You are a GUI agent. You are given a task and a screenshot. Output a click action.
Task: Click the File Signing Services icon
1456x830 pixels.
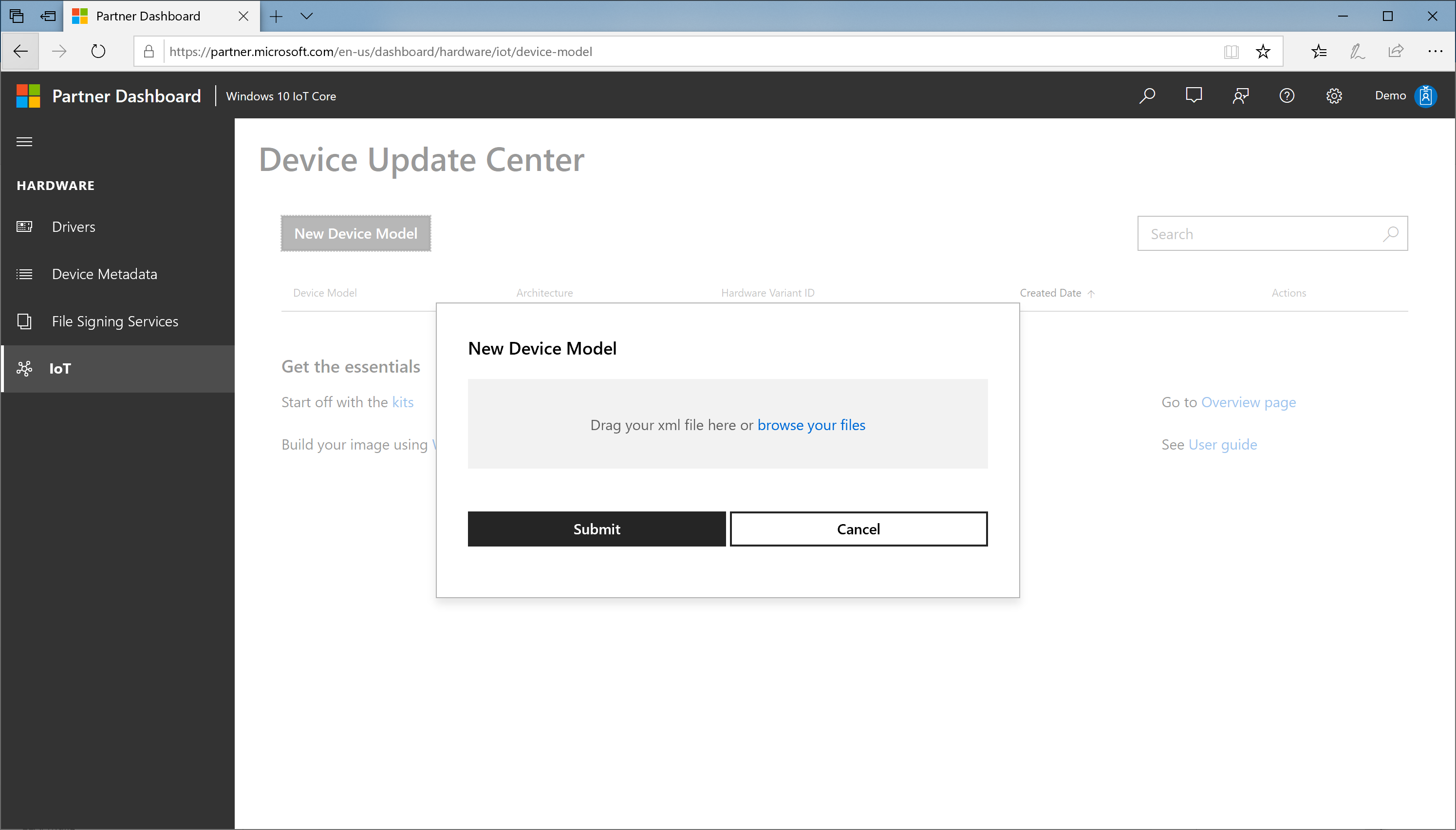[25, 320]
